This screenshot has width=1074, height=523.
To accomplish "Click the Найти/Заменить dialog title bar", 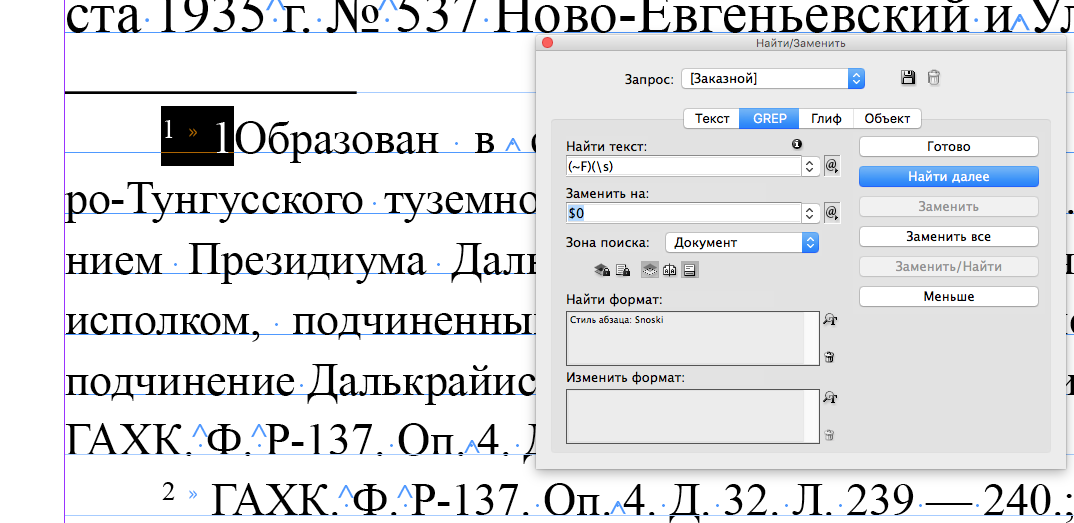I will [800, 42].
